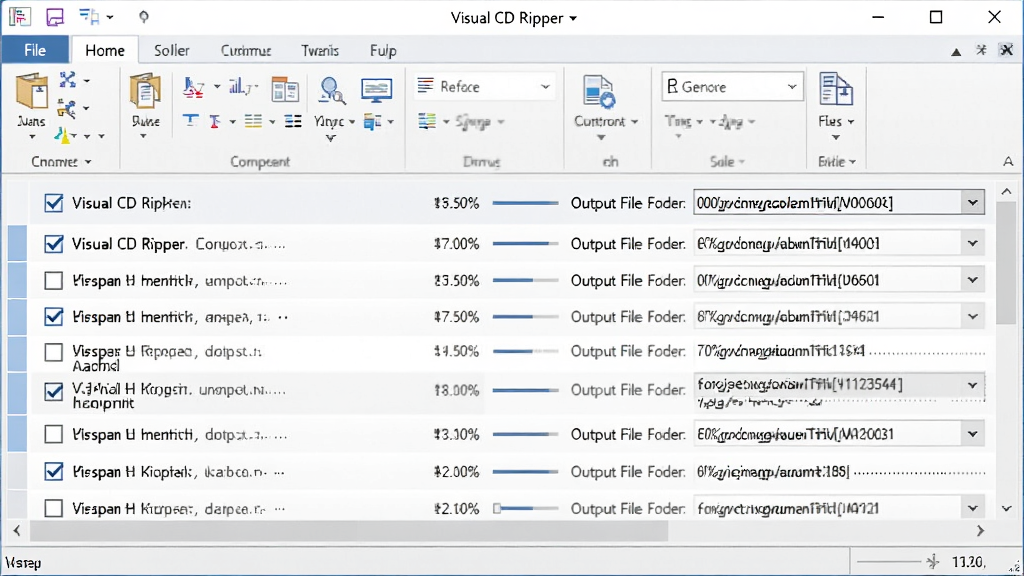This screenshot has width=1024, height=576.
Task: Click the key connector icon in Cnomre group
Action: 67,108
